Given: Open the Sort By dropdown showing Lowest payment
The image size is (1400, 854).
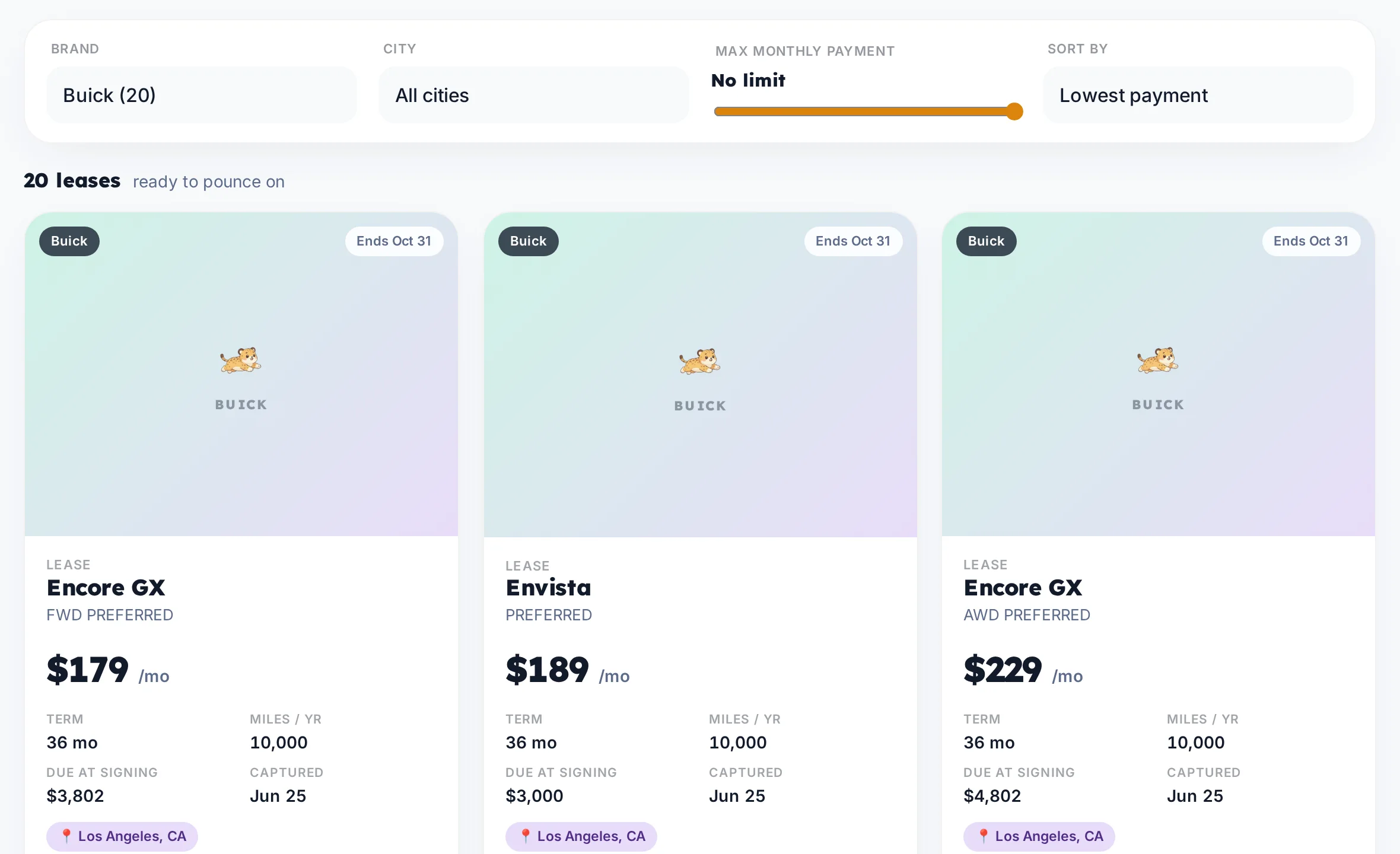Looking at the screenshot, I should click(1198, 95).
